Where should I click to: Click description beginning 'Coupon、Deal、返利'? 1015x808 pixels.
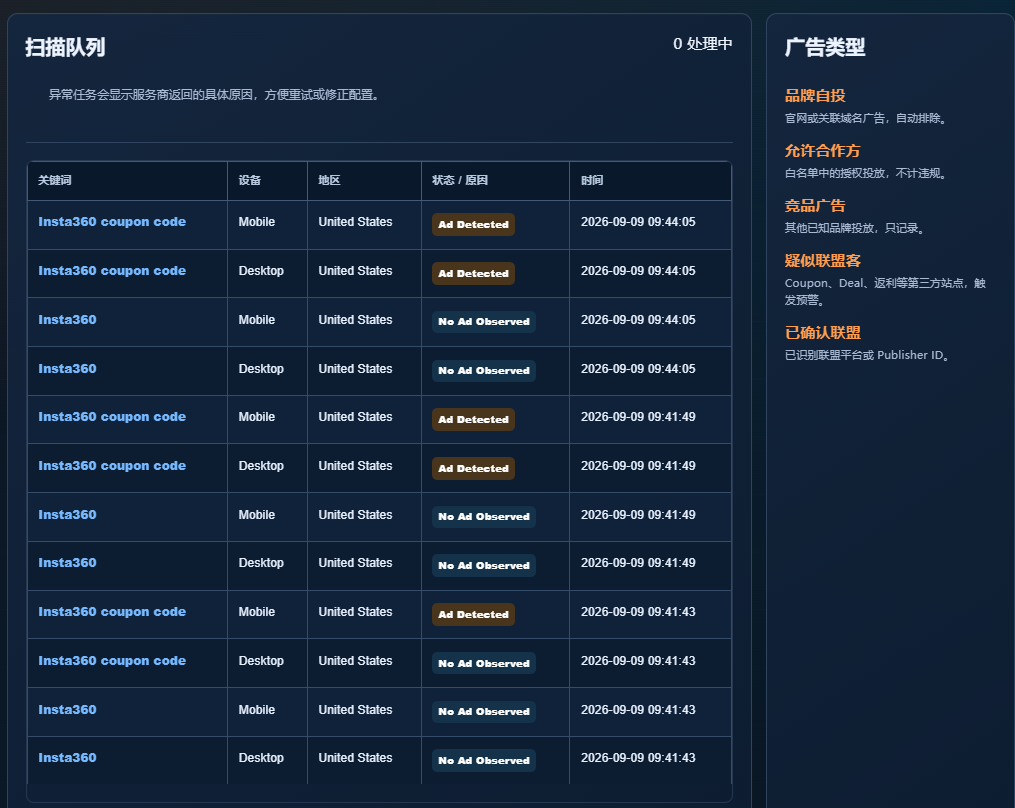(x=885, y=291)
